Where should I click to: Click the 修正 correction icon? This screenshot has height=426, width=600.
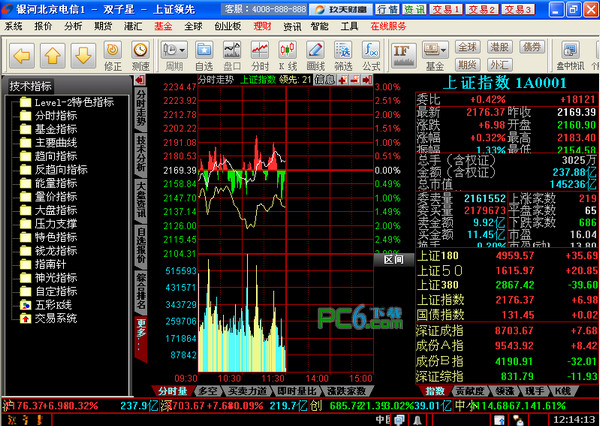click(113, 56)
